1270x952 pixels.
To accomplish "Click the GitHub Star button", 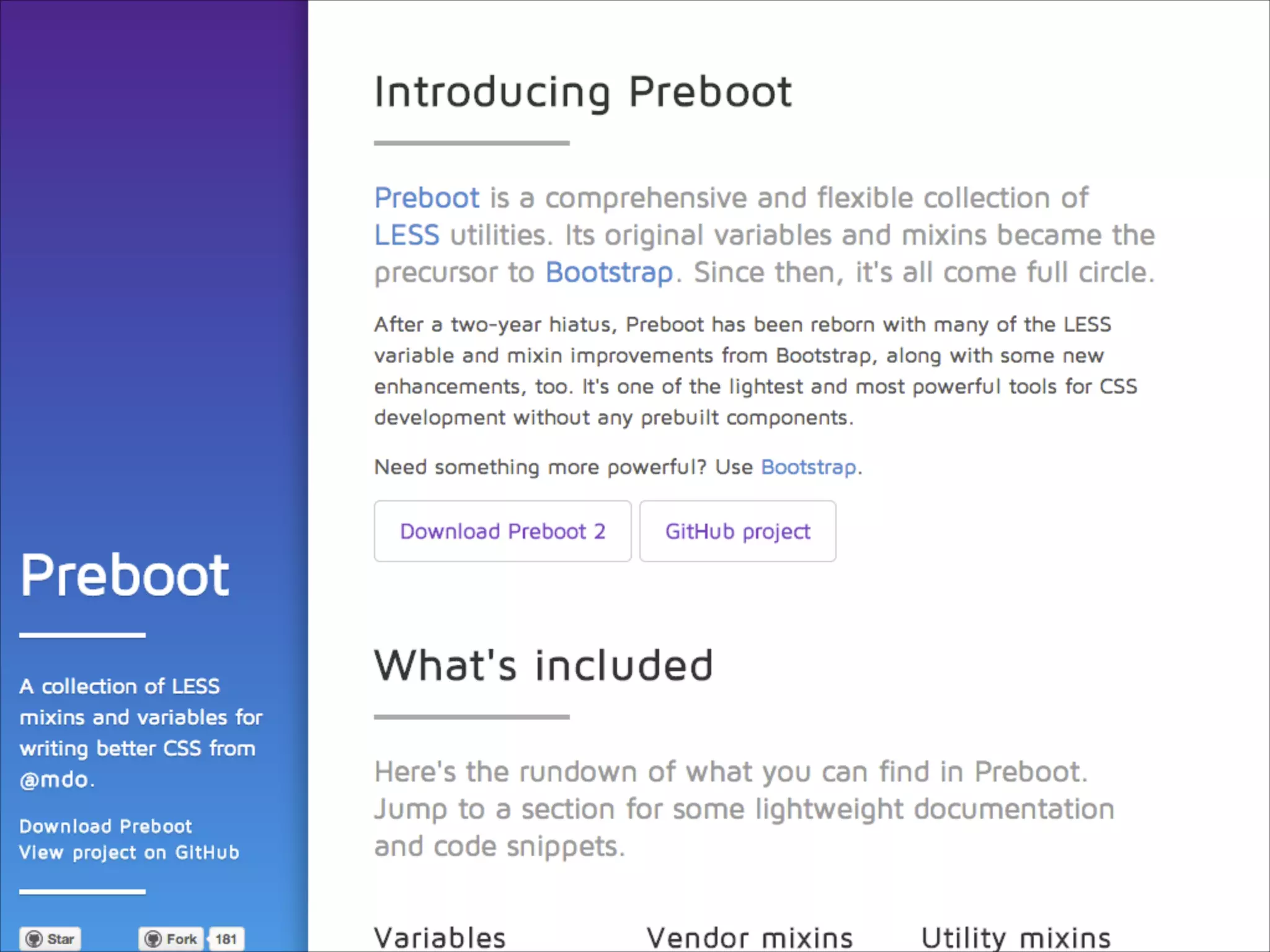I will (x=51, y=939).
